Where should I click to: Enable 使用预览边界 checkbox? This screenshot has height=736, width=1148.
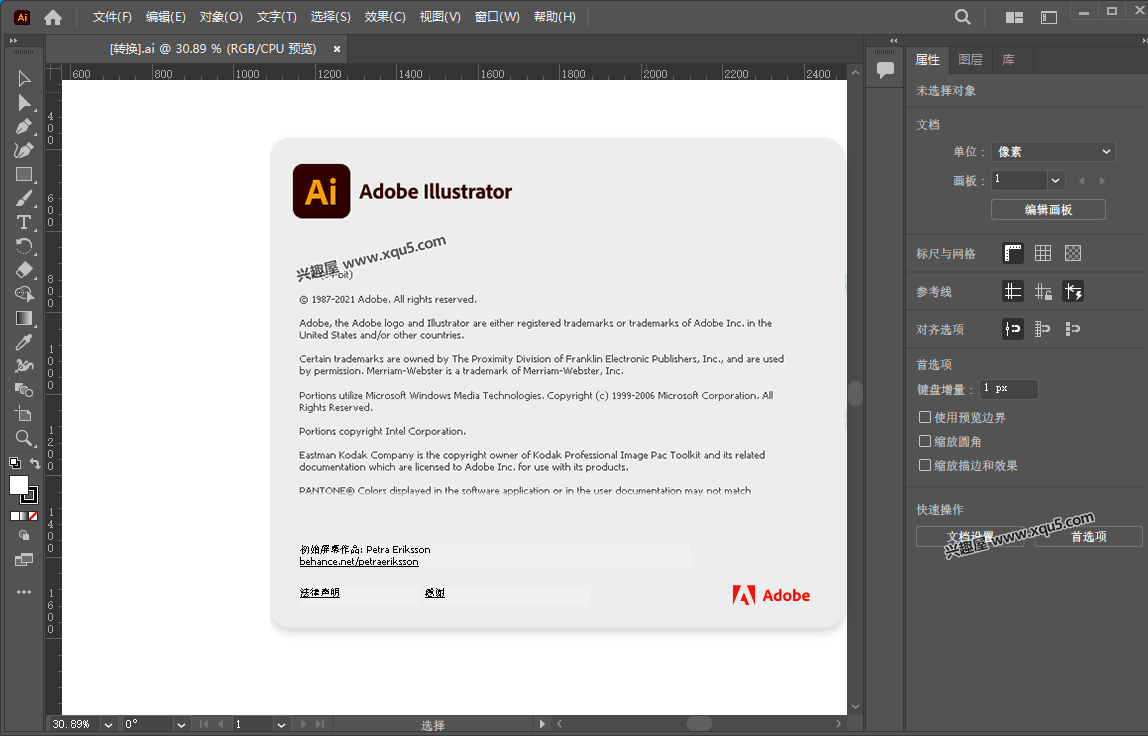click(x=925, y=417)
